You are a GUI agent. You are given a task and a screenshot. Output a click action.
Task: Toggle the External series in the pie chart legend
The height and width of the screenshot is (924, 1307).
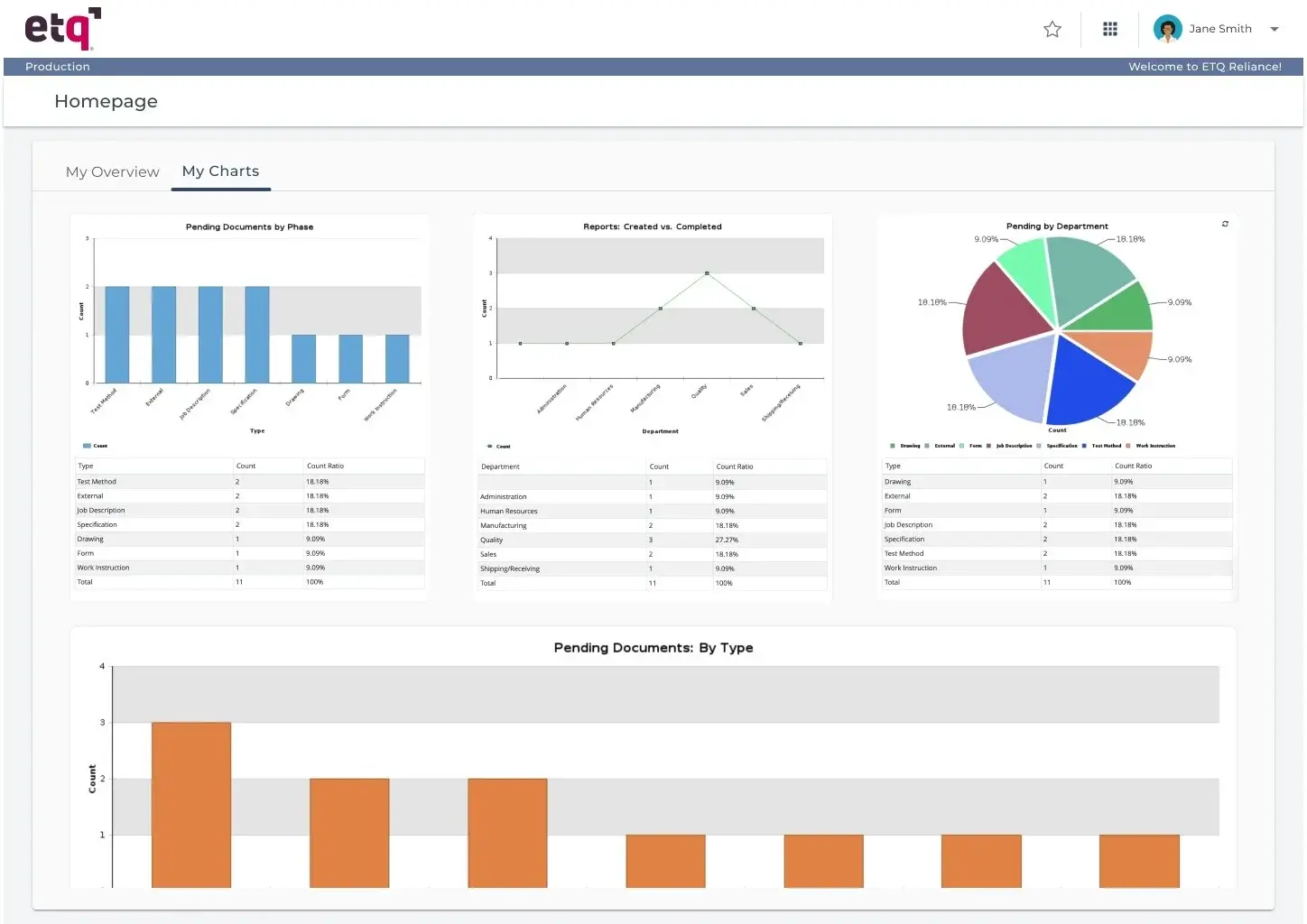[926, 445]
